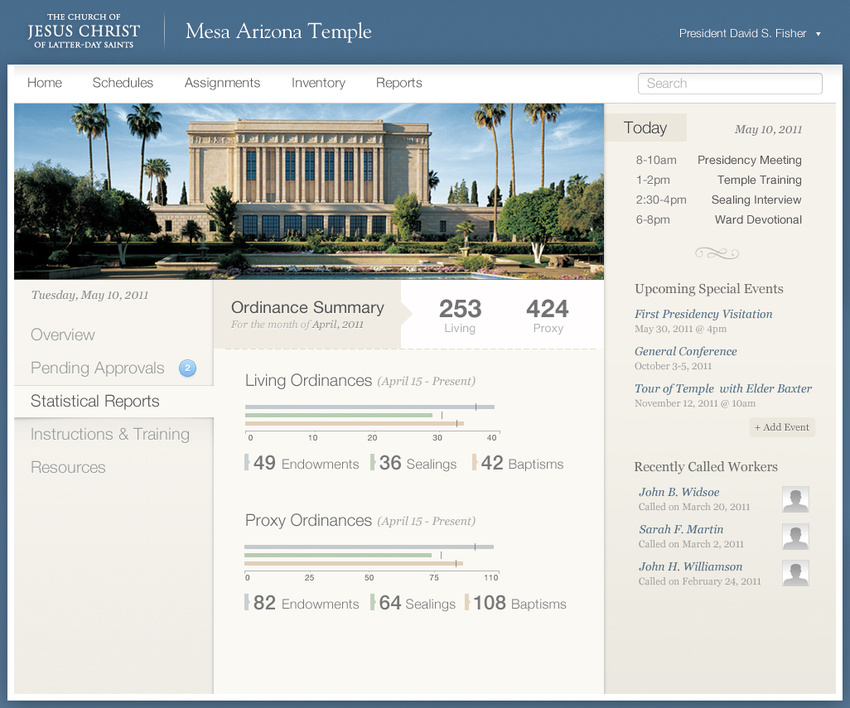Click John H. Williamson's avatar icon
The image size is (850, 708).
click(796, 574)
